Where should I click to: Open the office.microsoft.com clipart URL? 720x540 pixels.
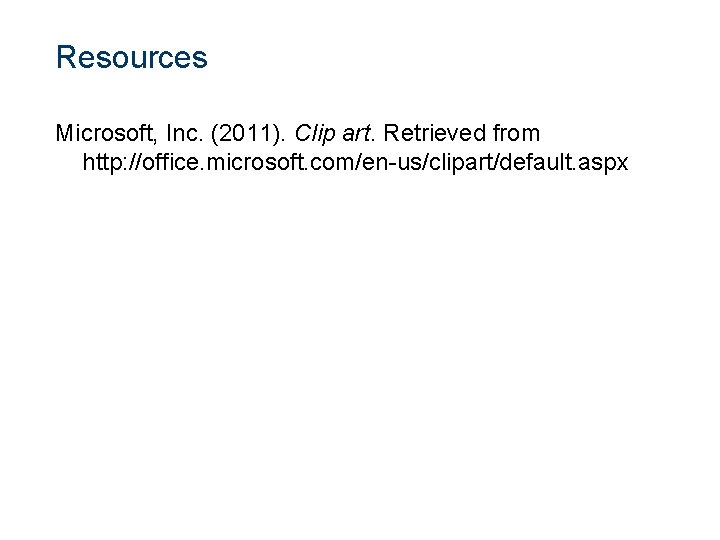[x=355, y=162]
